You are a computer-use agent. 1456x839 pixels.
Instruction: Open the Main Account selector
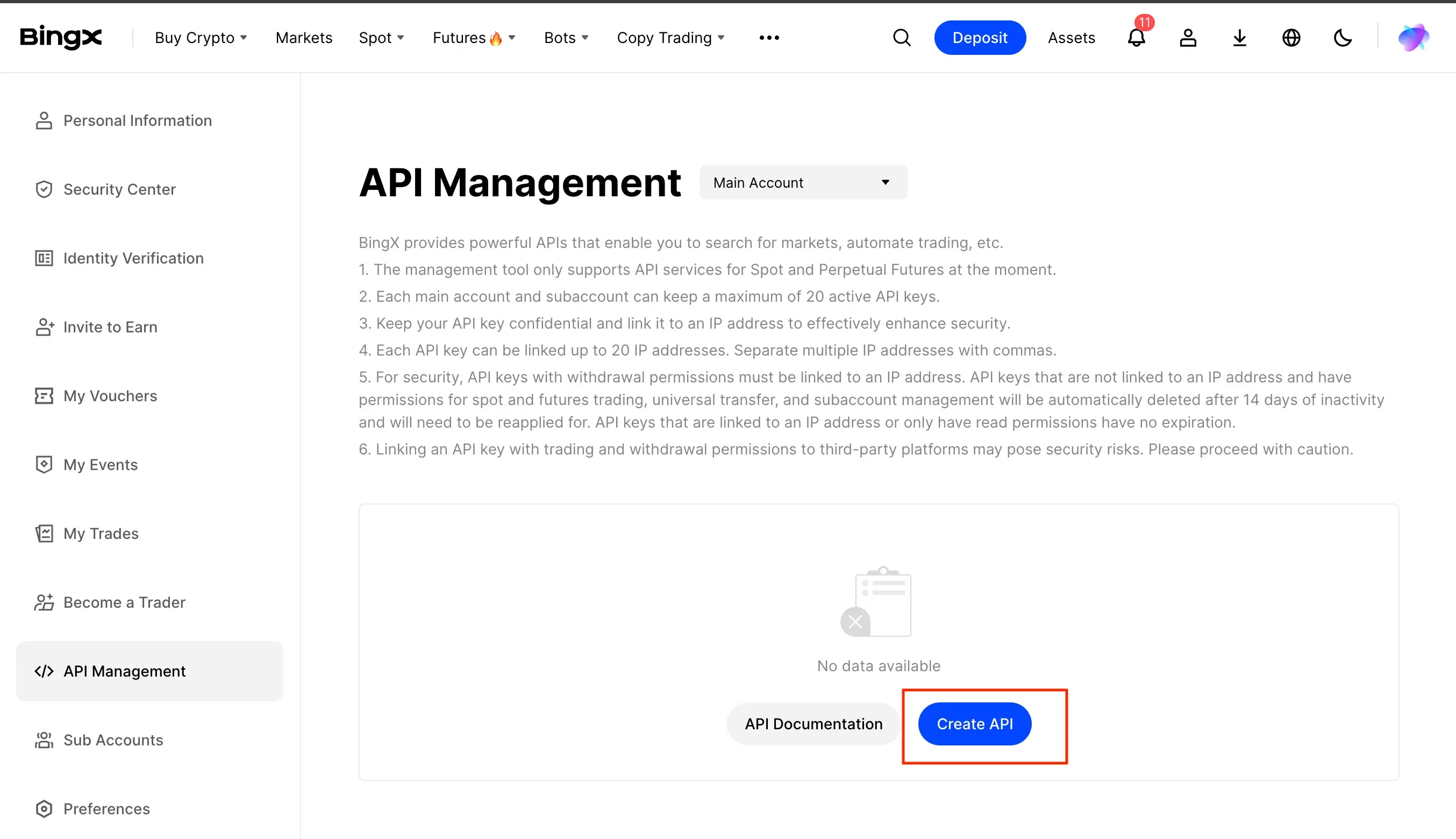point(803,183)
